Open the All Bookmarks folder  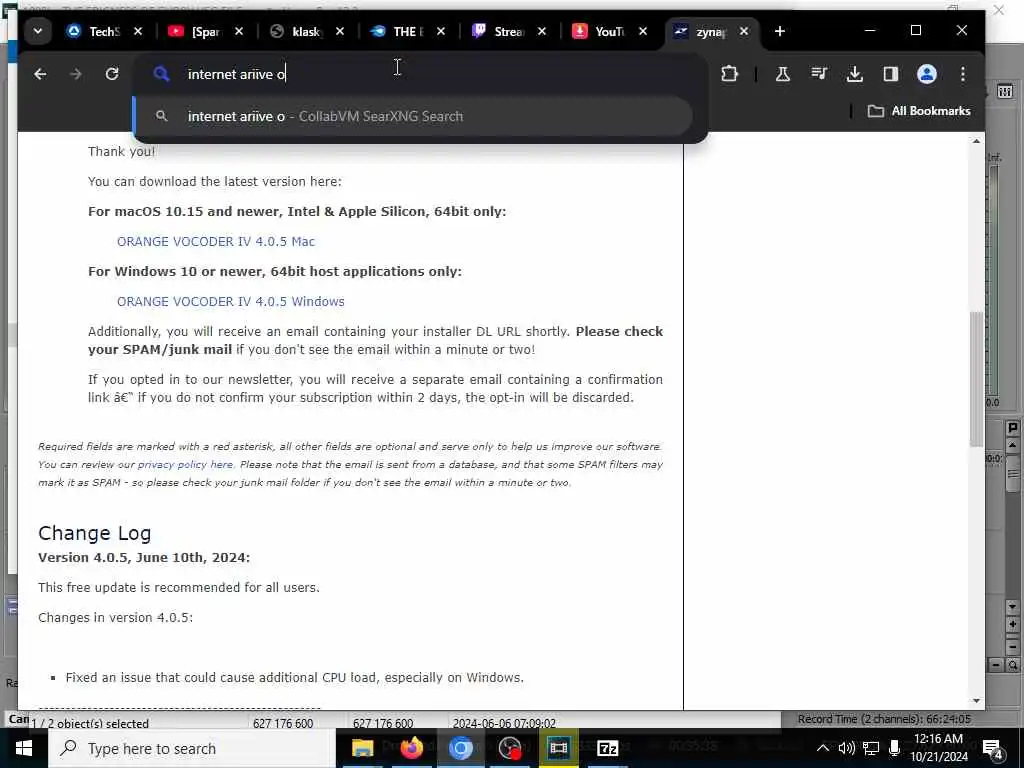pos(919,111)
